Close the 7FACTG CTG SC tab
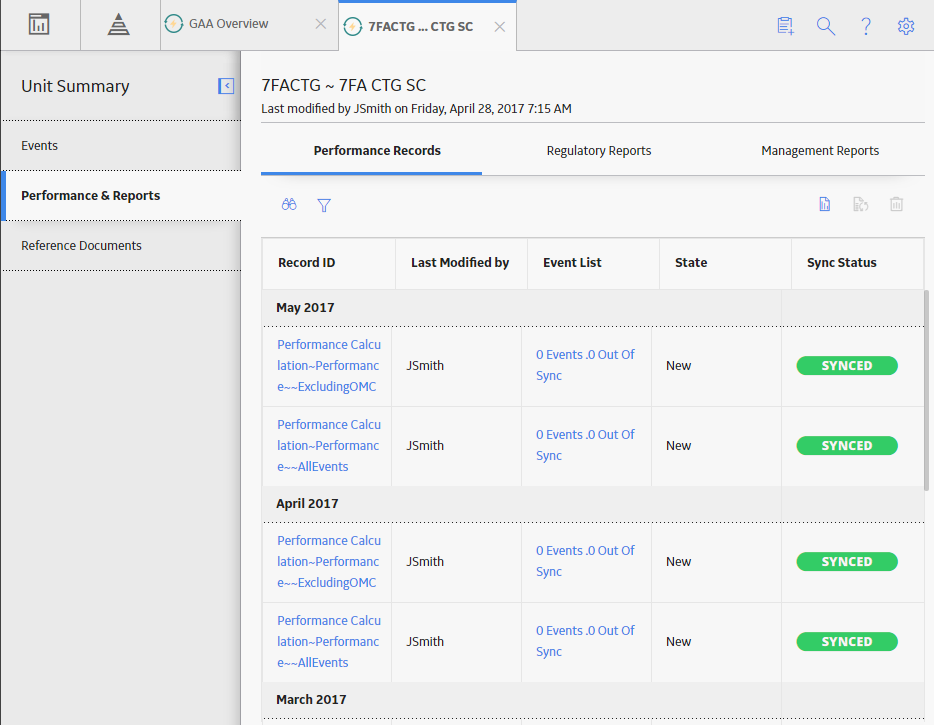 tap(500, 27)
